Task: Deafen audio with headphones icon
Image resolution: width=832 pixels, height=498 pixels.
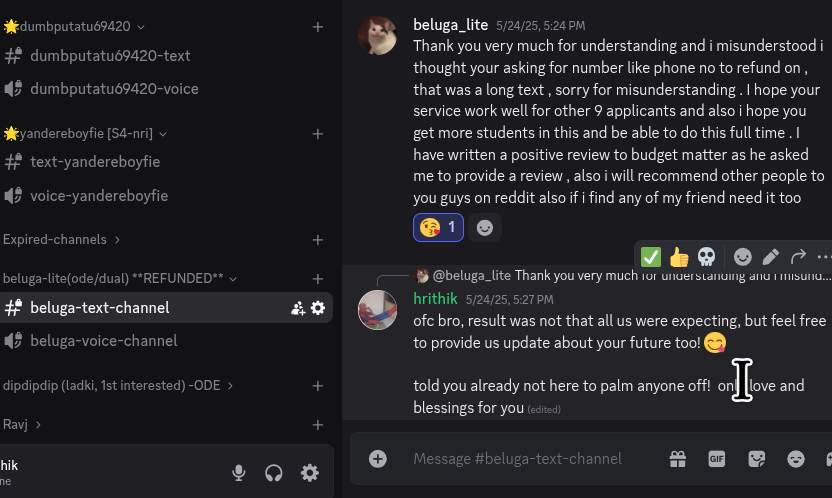Action: click(274, 473)
